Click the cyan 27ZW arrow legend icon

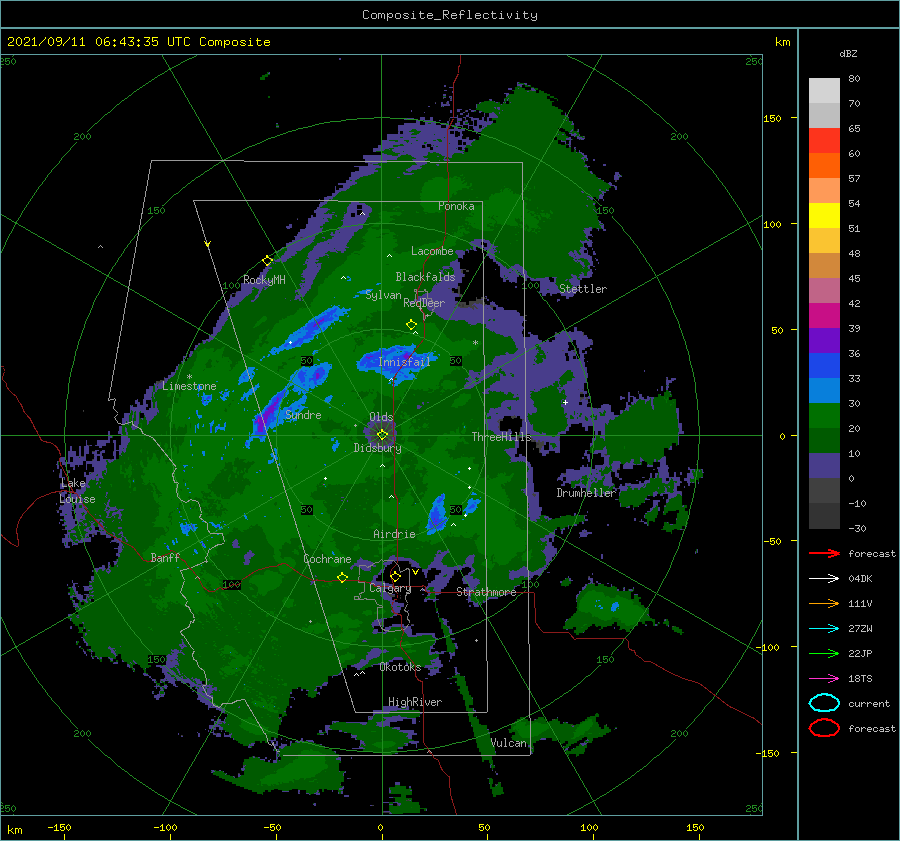(x=824, y=629)
